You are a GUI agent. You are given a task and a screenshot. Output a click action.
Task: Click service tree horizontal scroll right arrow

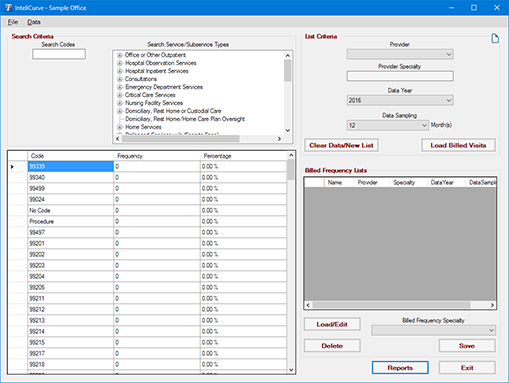coord(279,139)
